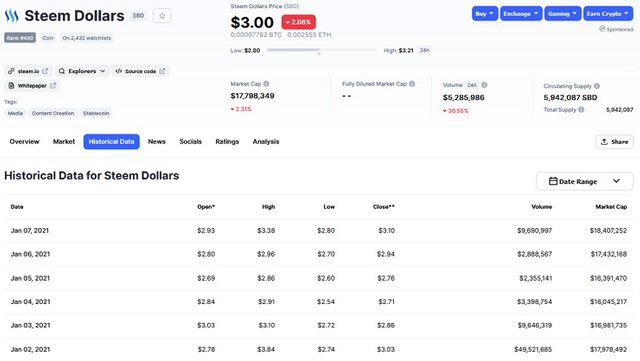Viewport: 640px width, 361px height.
Task: Open the Date Range dropdown
Action: (x=584, y=181)
